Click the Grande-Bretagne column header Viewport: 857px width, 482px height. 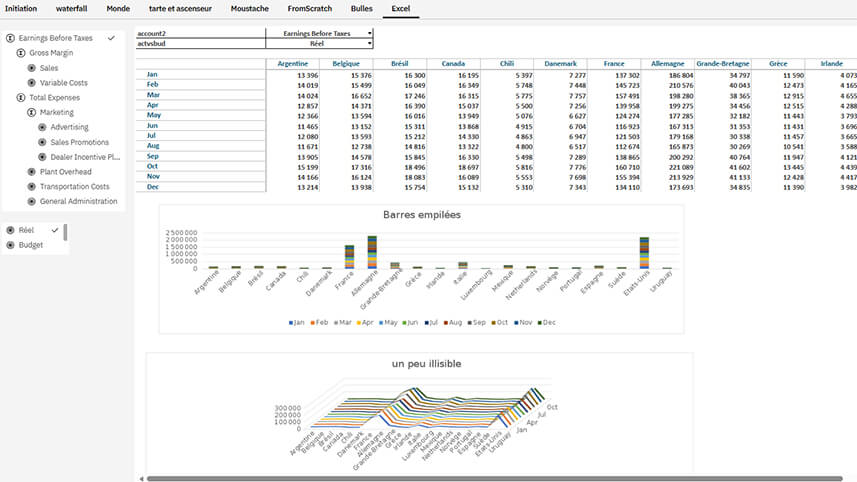pos(723,64)
